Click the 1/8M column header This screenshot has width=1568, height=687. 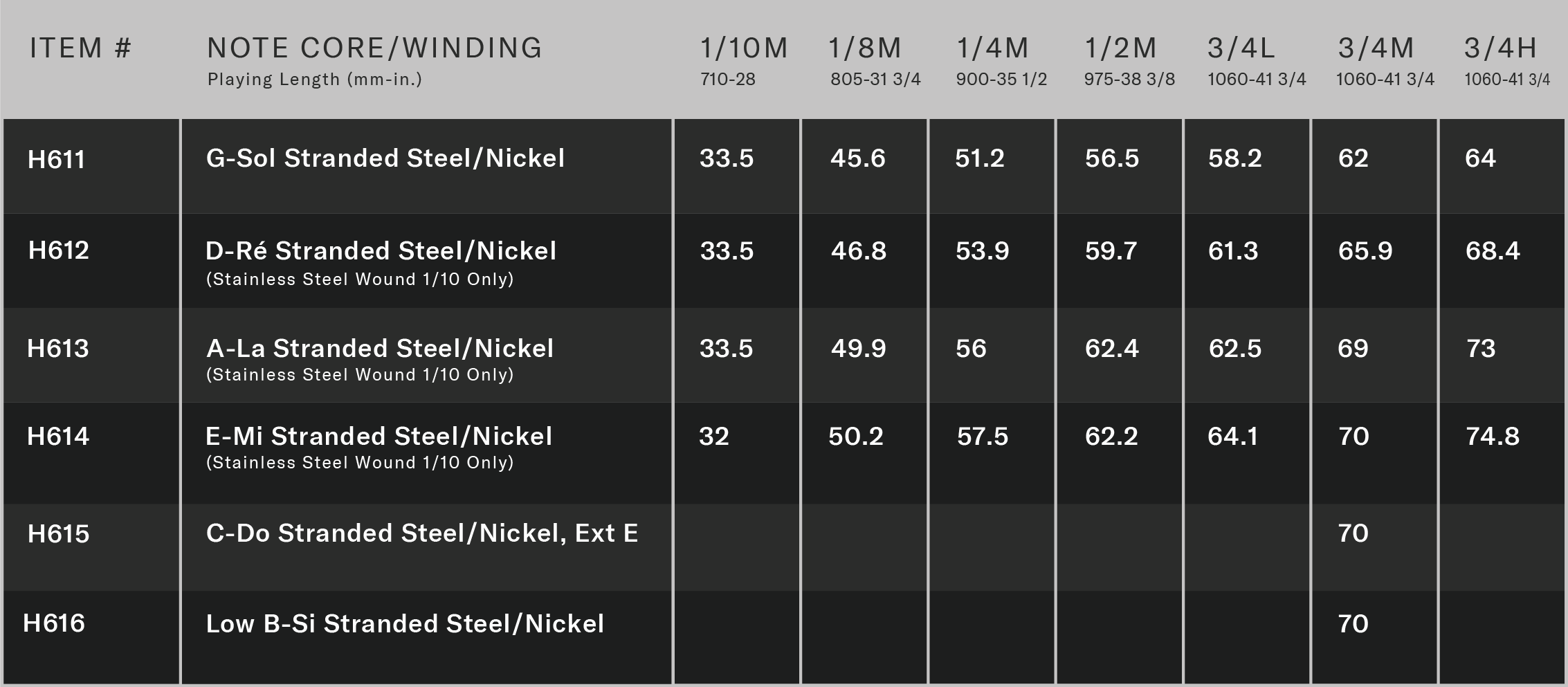click(x=865, y=48)
